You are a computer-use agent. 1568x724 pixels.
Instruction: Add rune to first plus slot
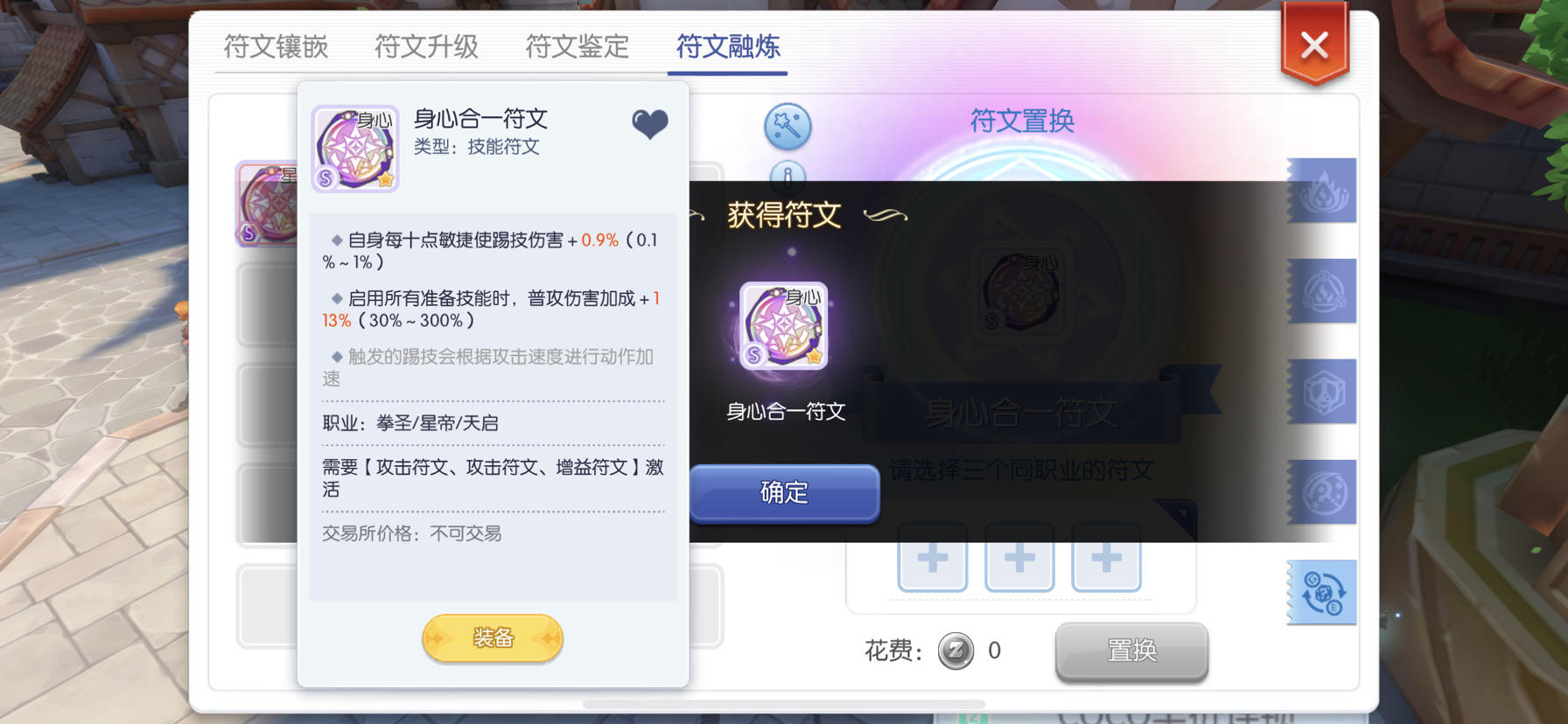pyautogui.click(x=933, y=558)
